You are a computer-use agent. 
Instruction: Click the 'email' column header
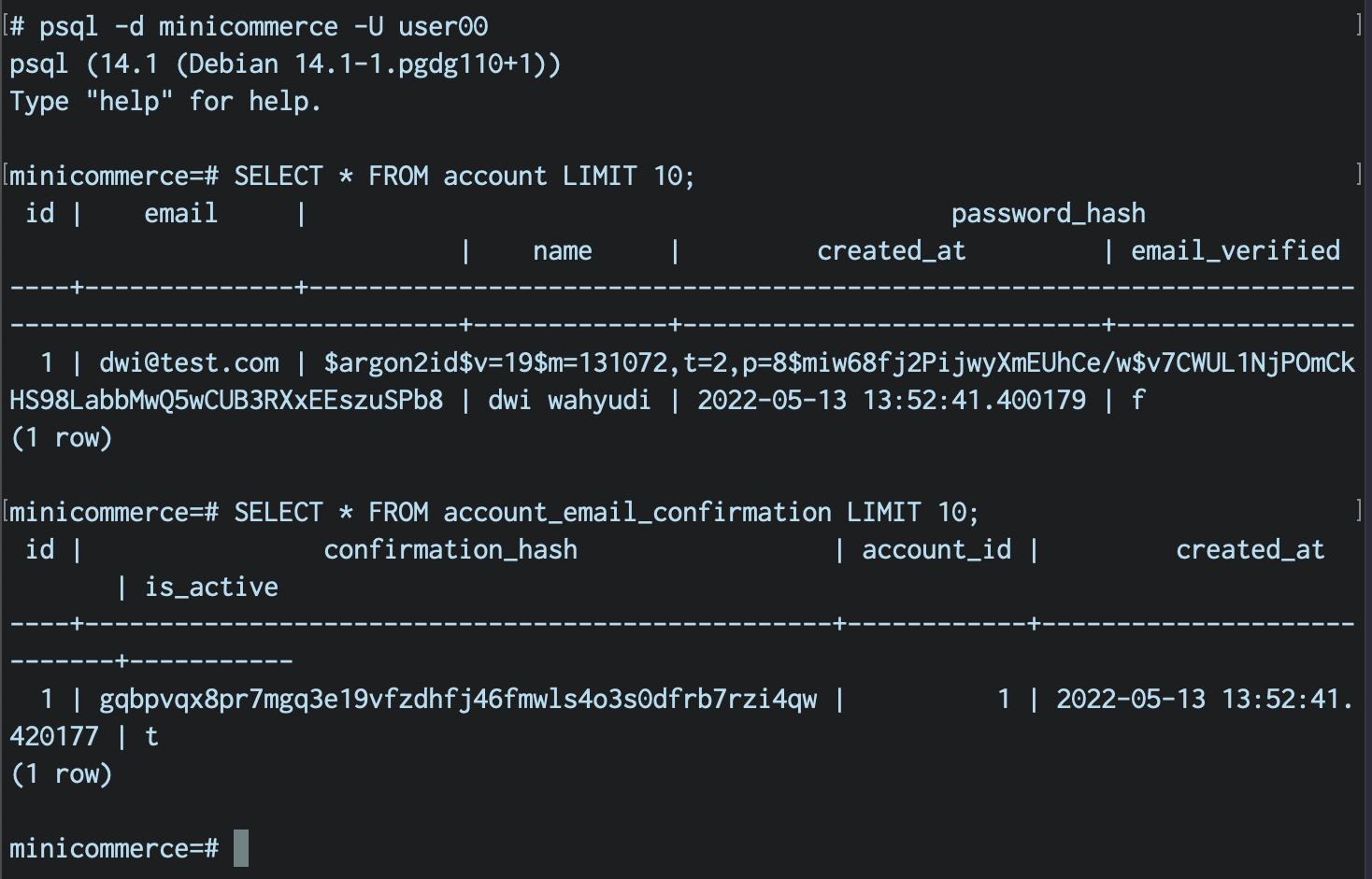pyautogui.click(x=180, y=213)
